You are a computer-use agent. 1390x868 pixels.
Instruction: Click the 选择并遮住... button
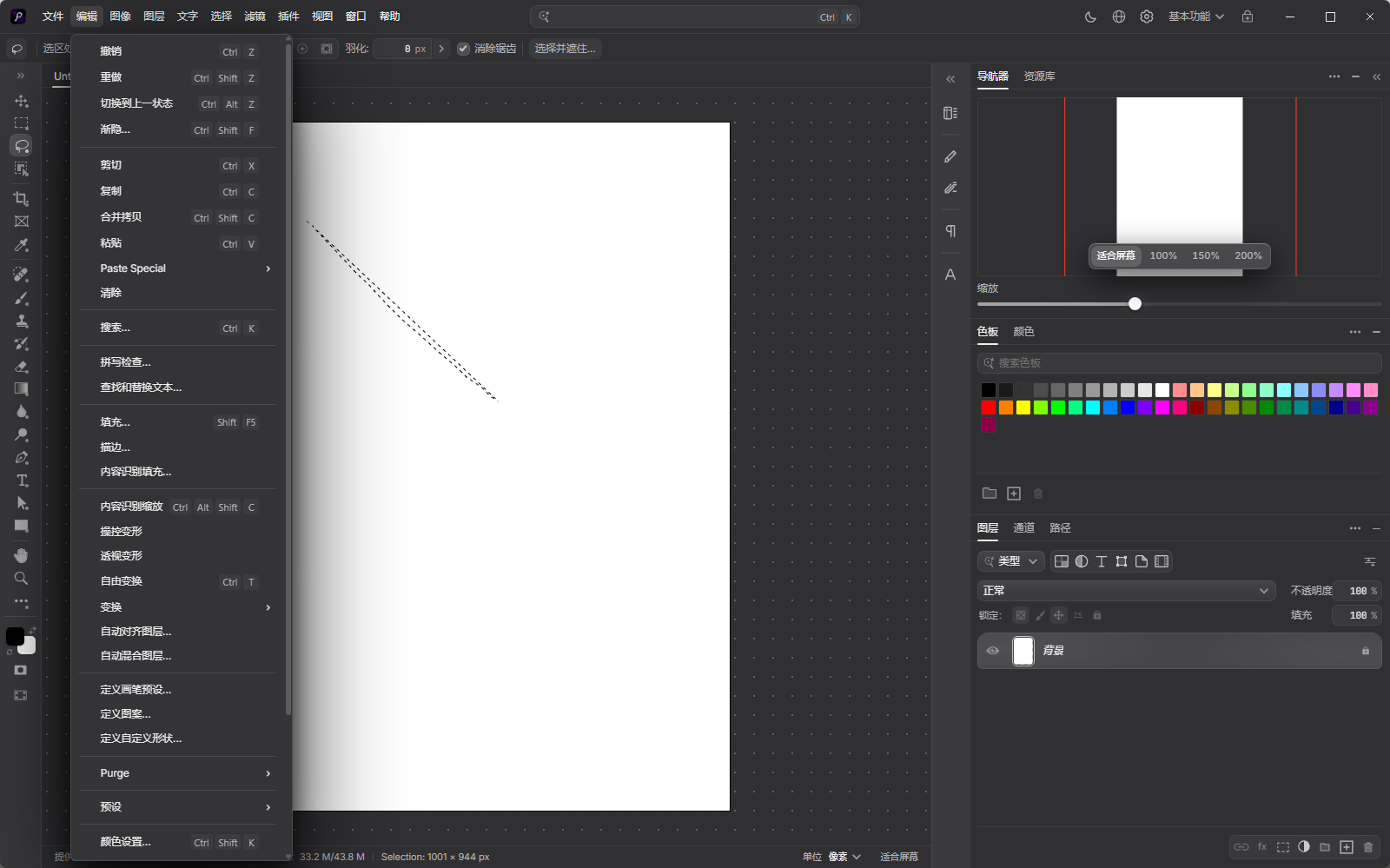pyautogui.click(x=565, y=49)
